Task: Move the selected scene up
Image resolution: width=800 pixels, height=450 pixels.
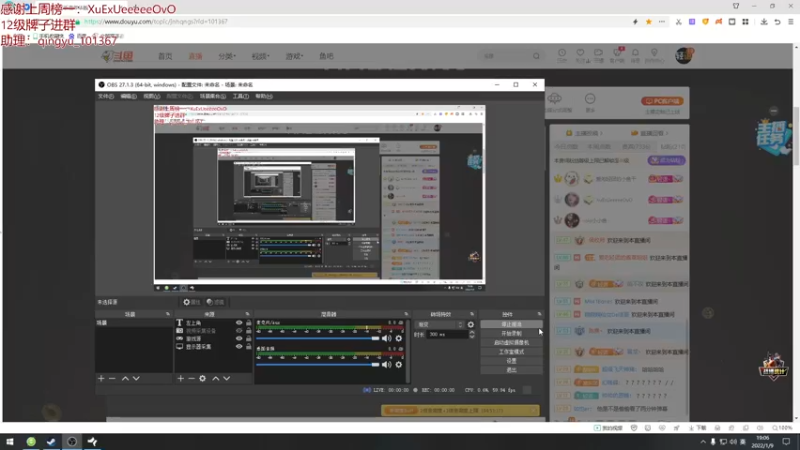Action: pos(125,379)
